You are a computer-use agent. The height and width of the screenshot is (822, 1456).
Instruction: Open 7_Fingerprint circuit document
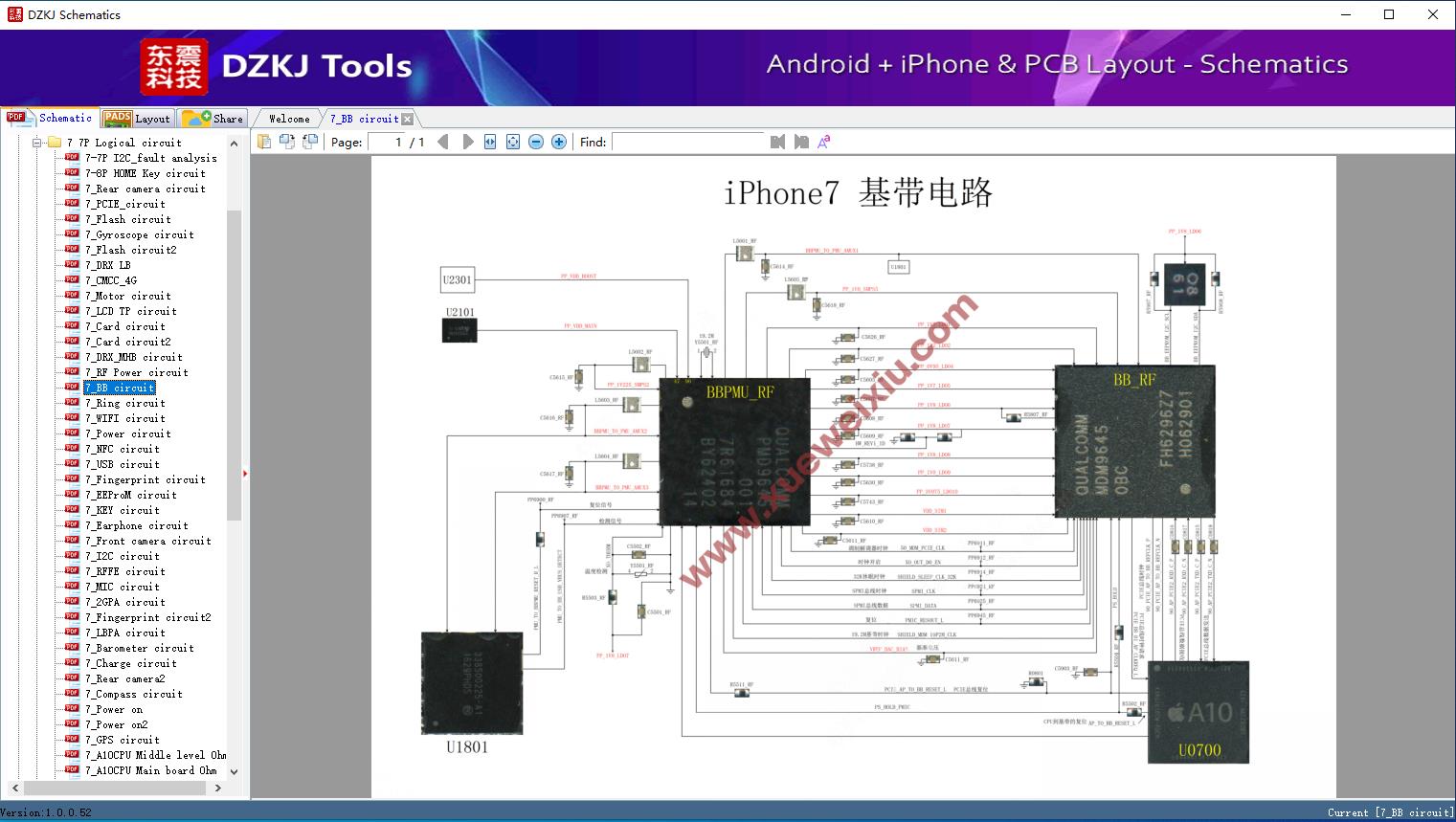[146, 479]
